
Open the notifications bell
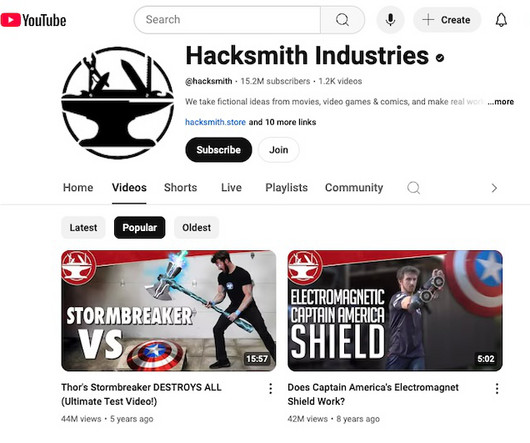(501, 20)
